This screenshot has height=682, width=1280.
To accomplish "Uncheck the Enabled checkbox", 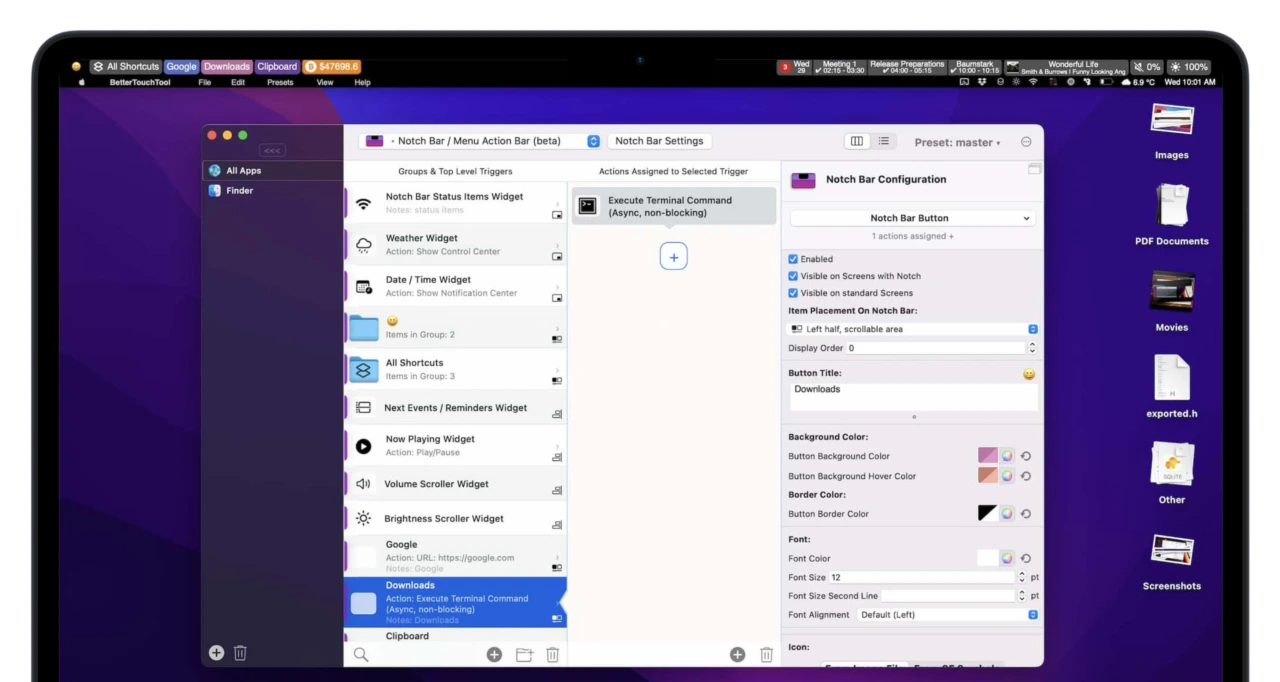I will point(793,259).
